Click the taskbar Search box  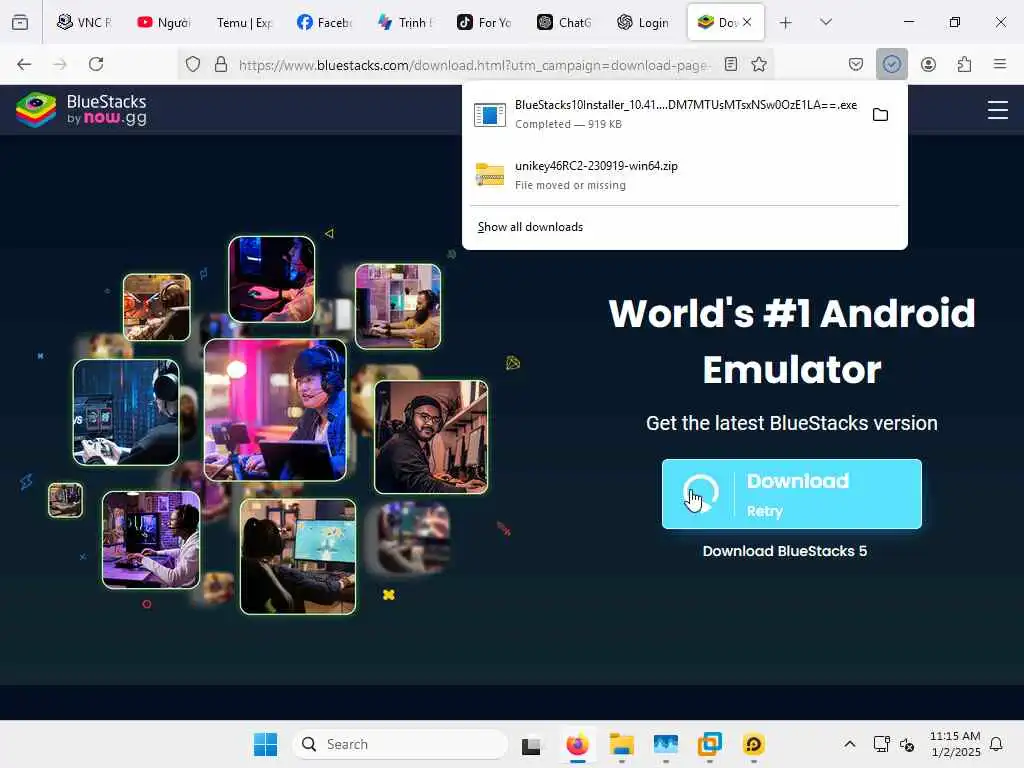pos(400,744)
